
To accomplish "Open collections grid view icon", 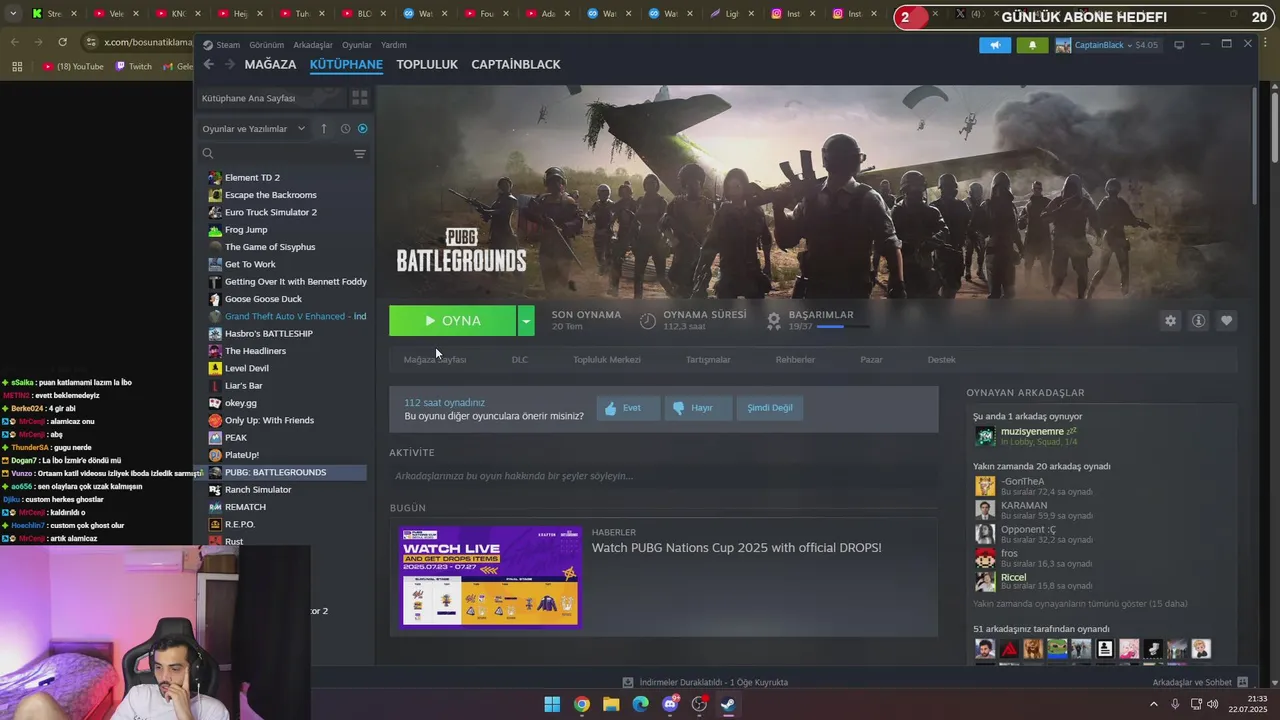I will point(360,98).
